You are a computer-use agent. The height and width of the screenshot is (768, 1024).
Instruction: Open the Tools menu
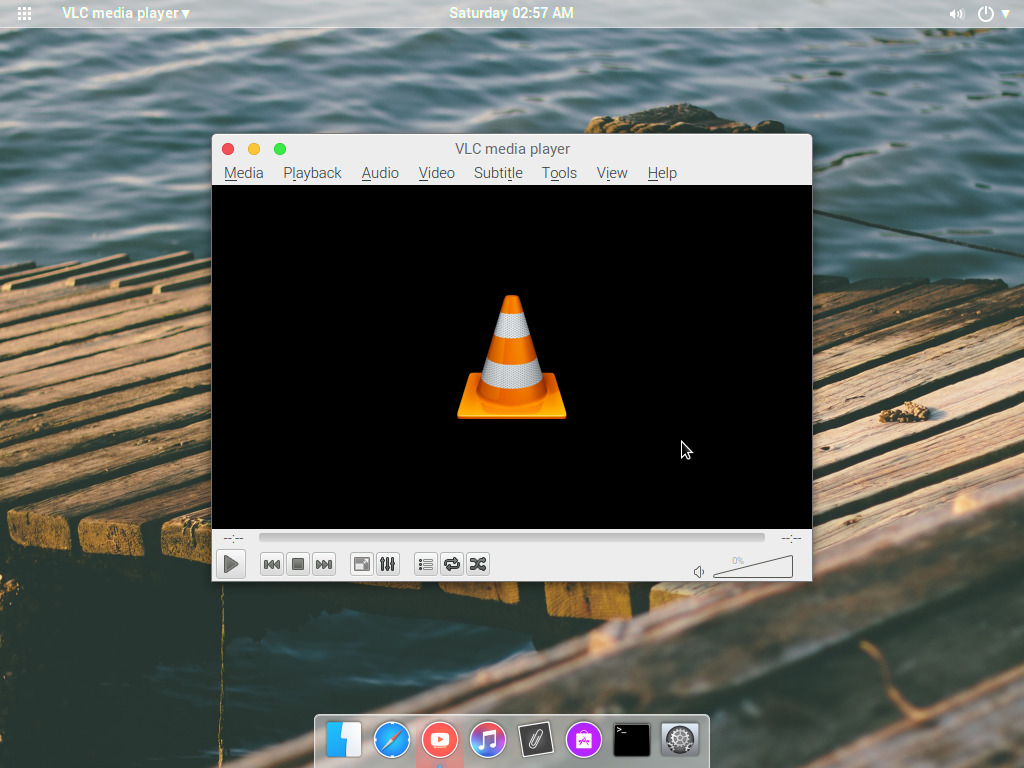(559, 172)
